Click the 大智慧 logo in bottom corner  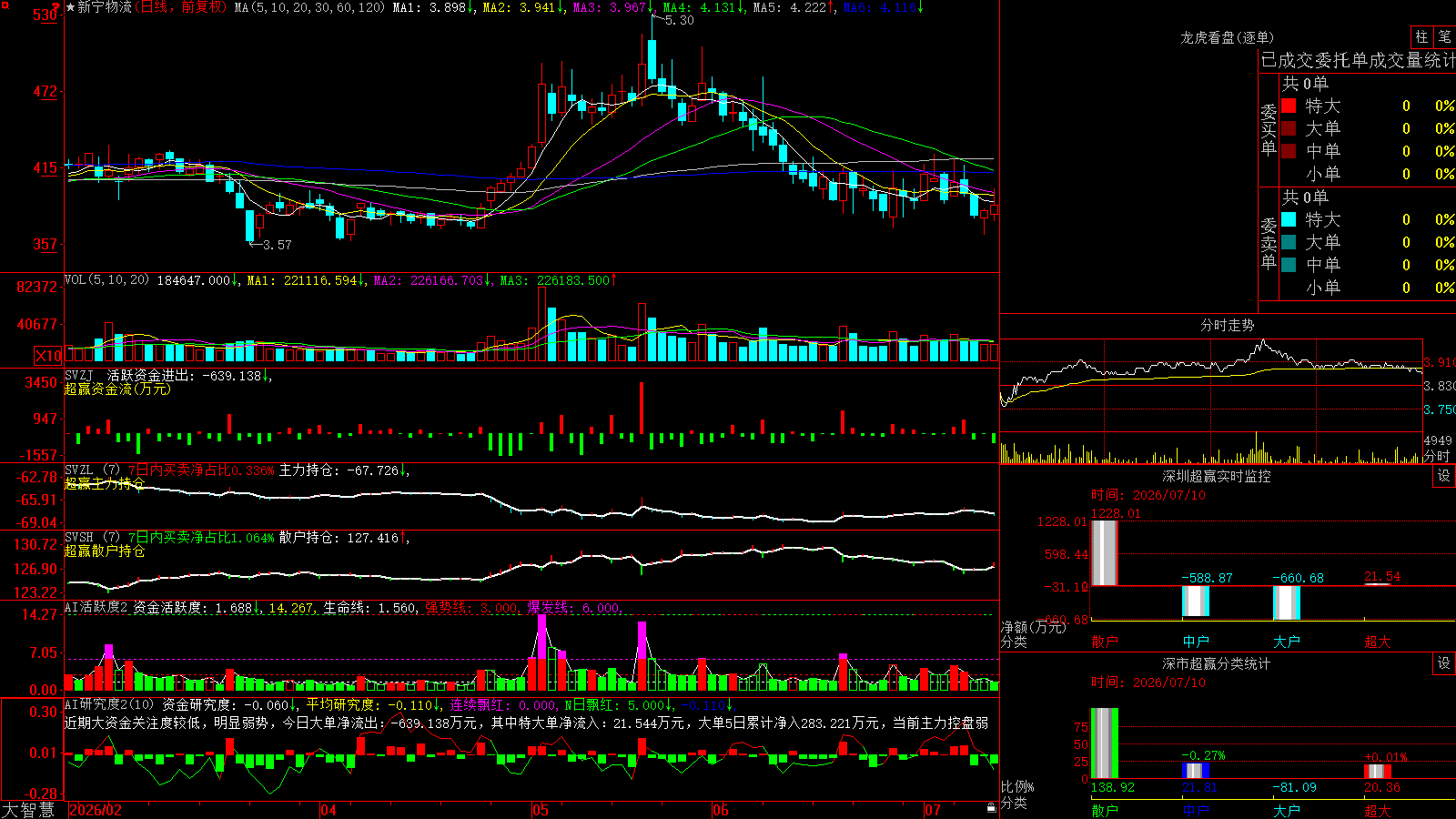[28, 810]
